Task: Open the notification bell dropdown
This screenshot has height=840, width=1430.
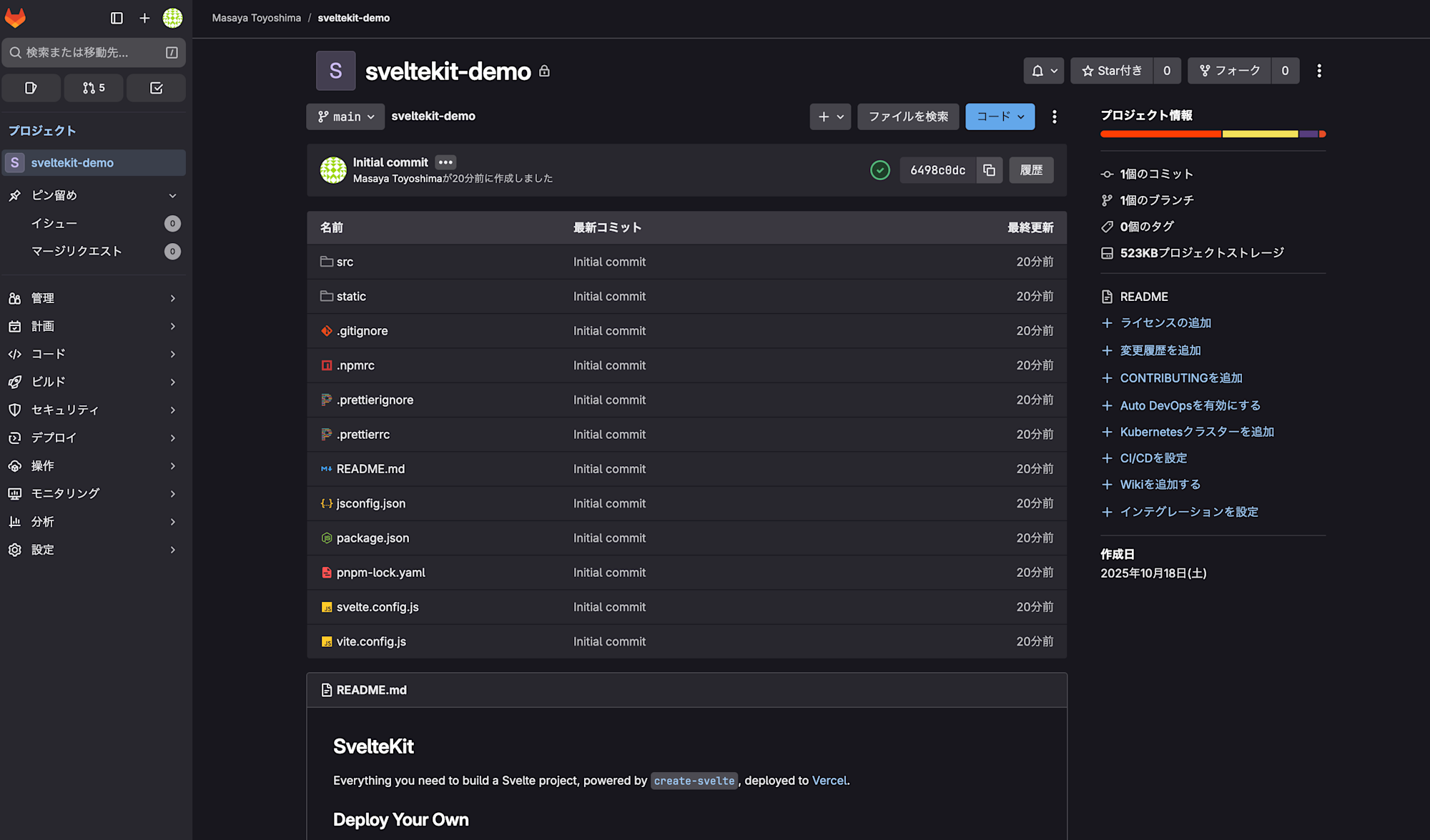Action: (1043, 71)
